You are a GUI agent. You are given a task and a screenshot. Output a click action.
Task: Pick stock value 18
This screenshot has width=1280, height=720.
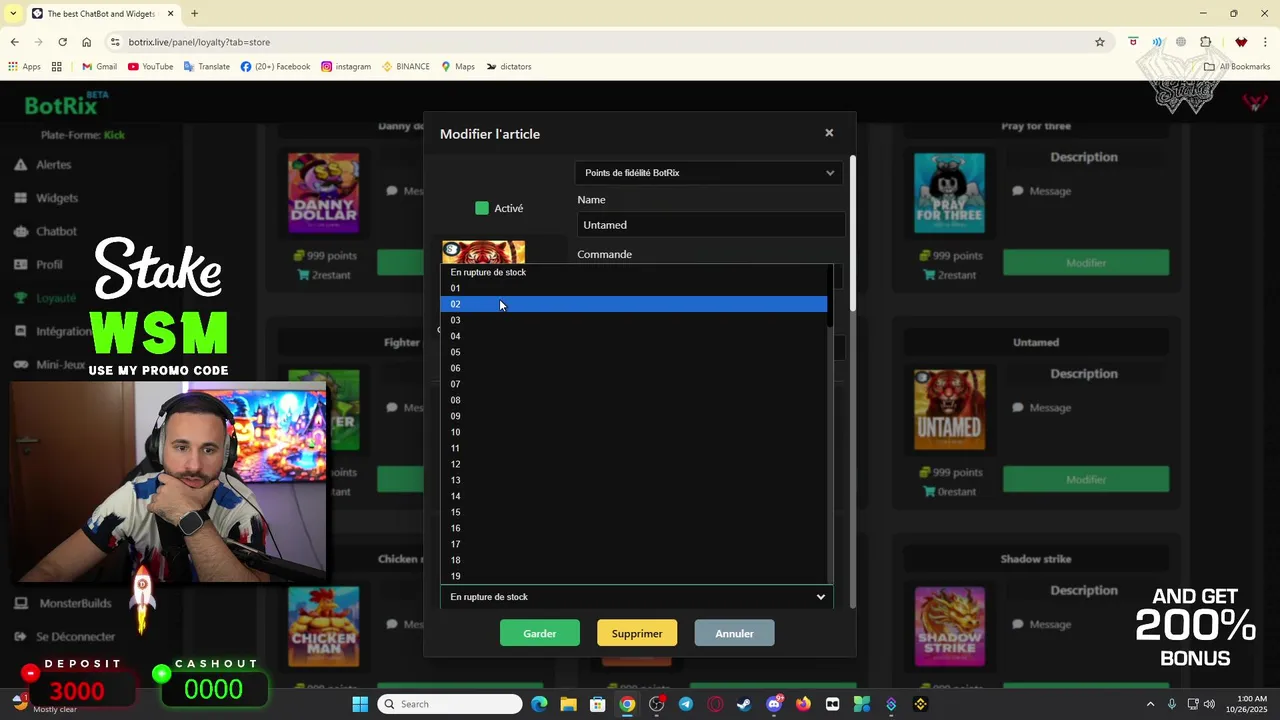[x=634, y=560]
